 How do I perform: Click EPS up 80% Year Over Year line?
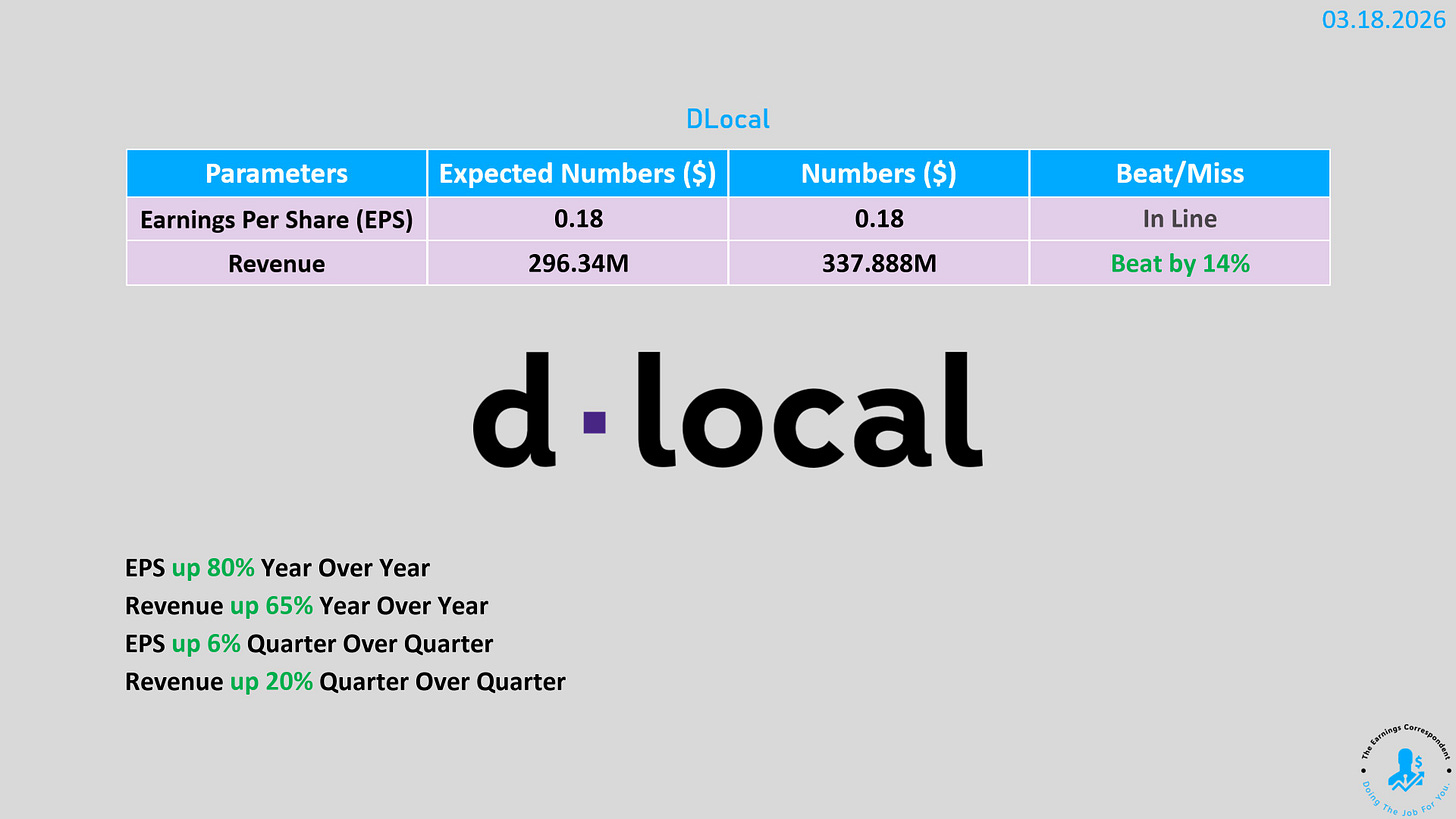click(277, 568)
